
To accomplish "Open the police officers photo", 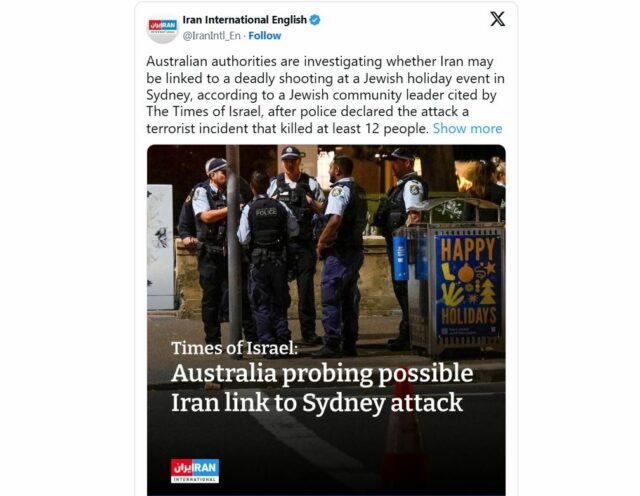I will coord(326,320).
